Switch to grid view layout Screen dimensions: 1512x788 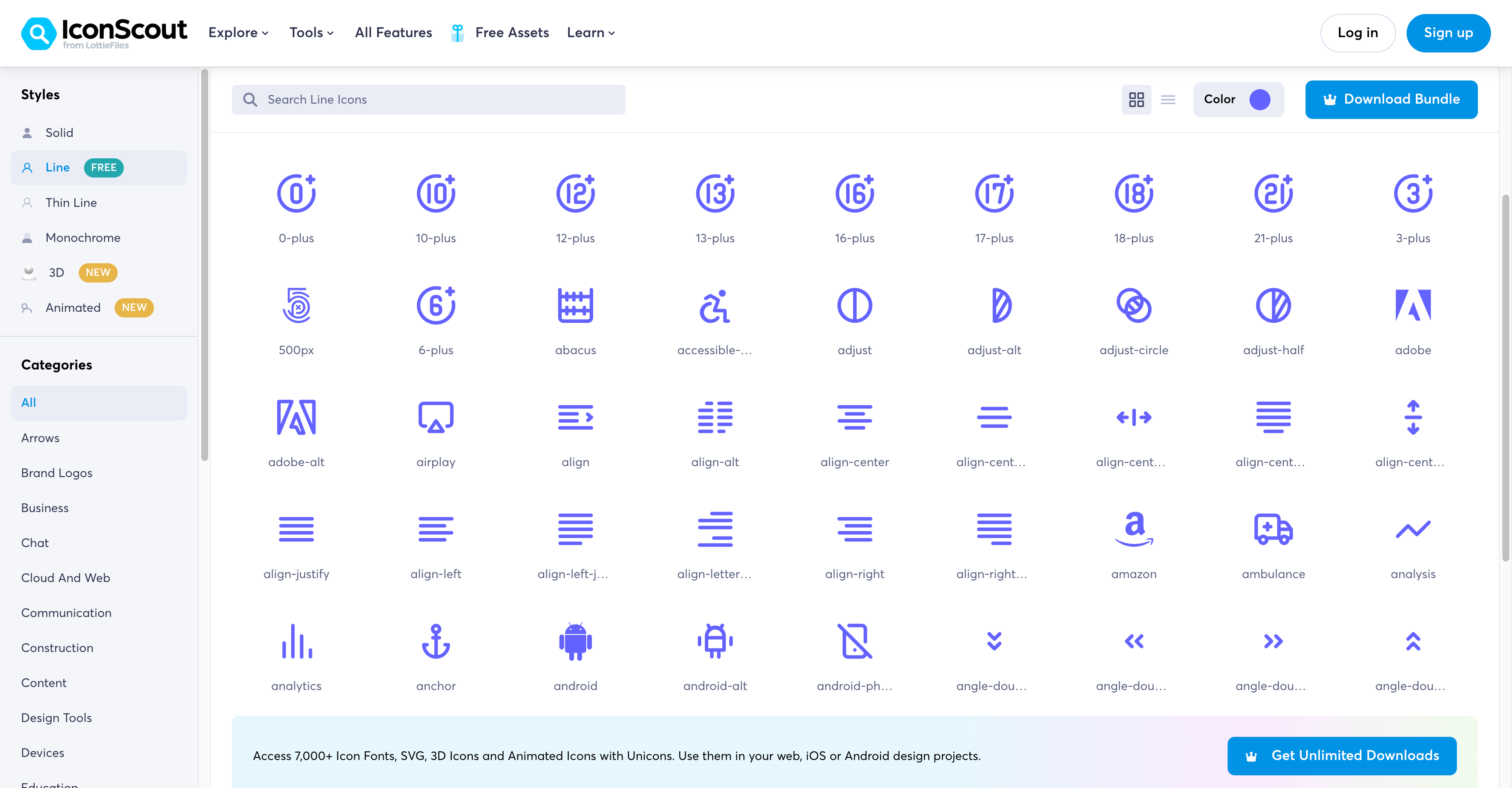coord(1136,100)
